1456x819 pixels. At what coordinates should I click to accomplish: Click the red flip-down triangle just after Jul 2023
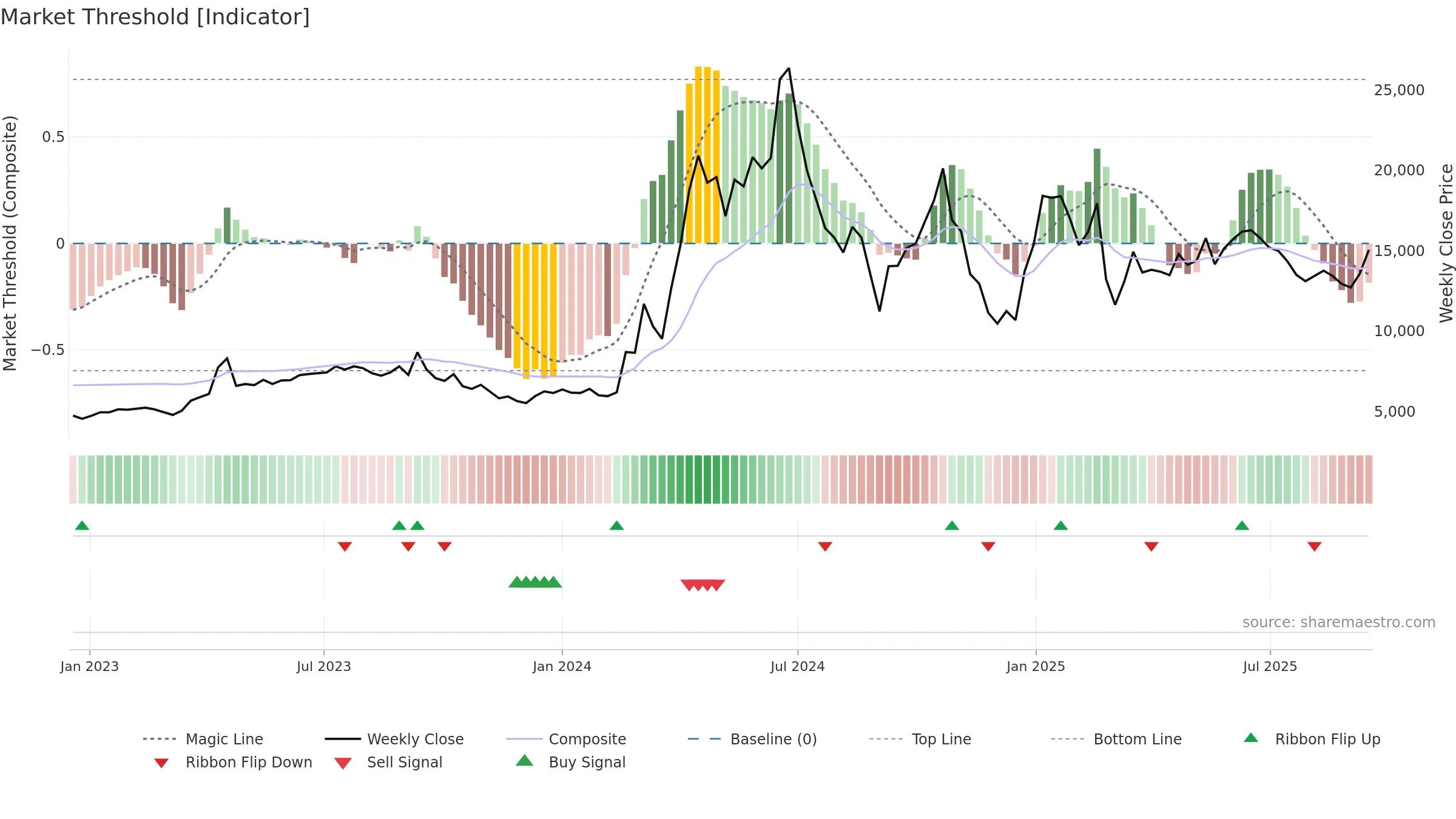[x=345, y=547]
